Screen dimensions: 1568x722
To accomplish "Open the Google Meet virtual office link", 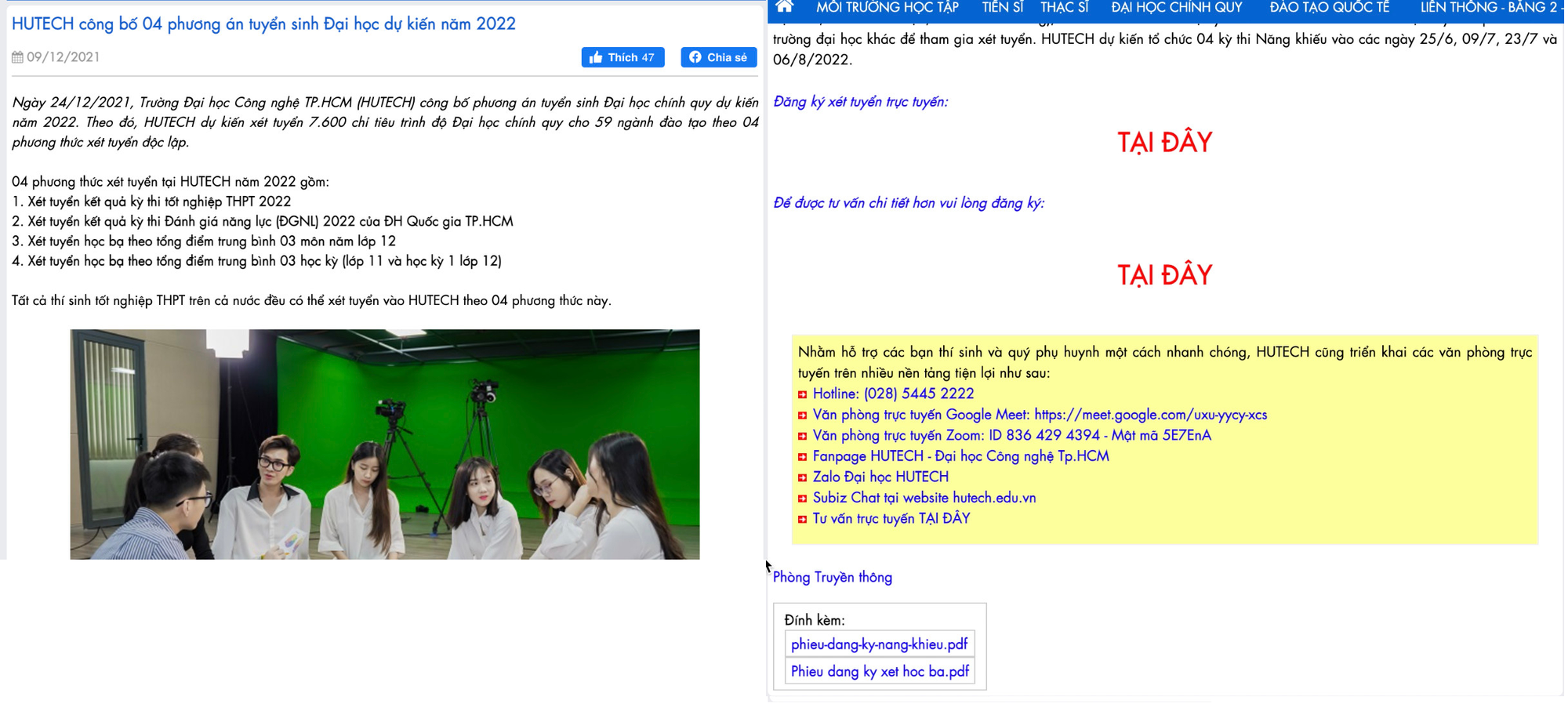I will point(1040,415).
